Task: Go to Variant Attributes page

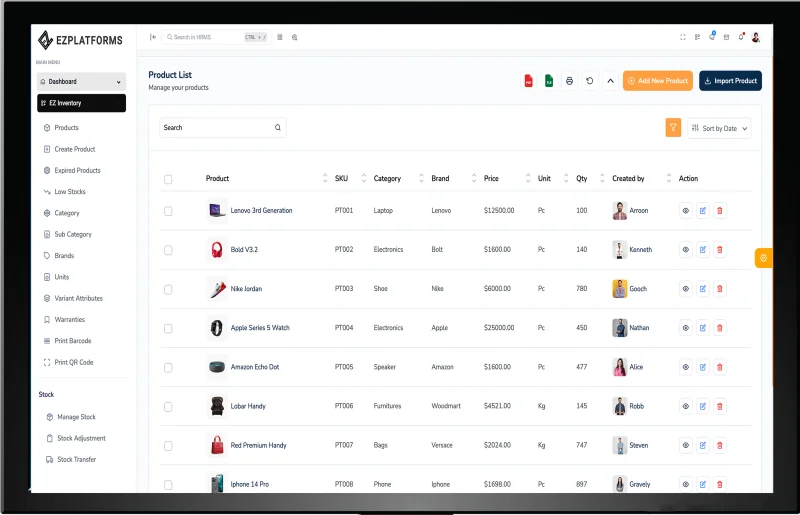Action: tap(73, 298)
